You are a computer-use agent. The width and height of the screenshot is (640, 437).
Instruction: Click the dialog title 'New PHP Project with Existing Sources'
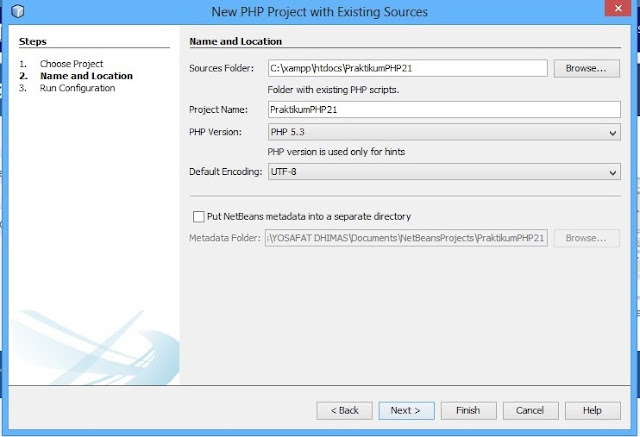319,12
